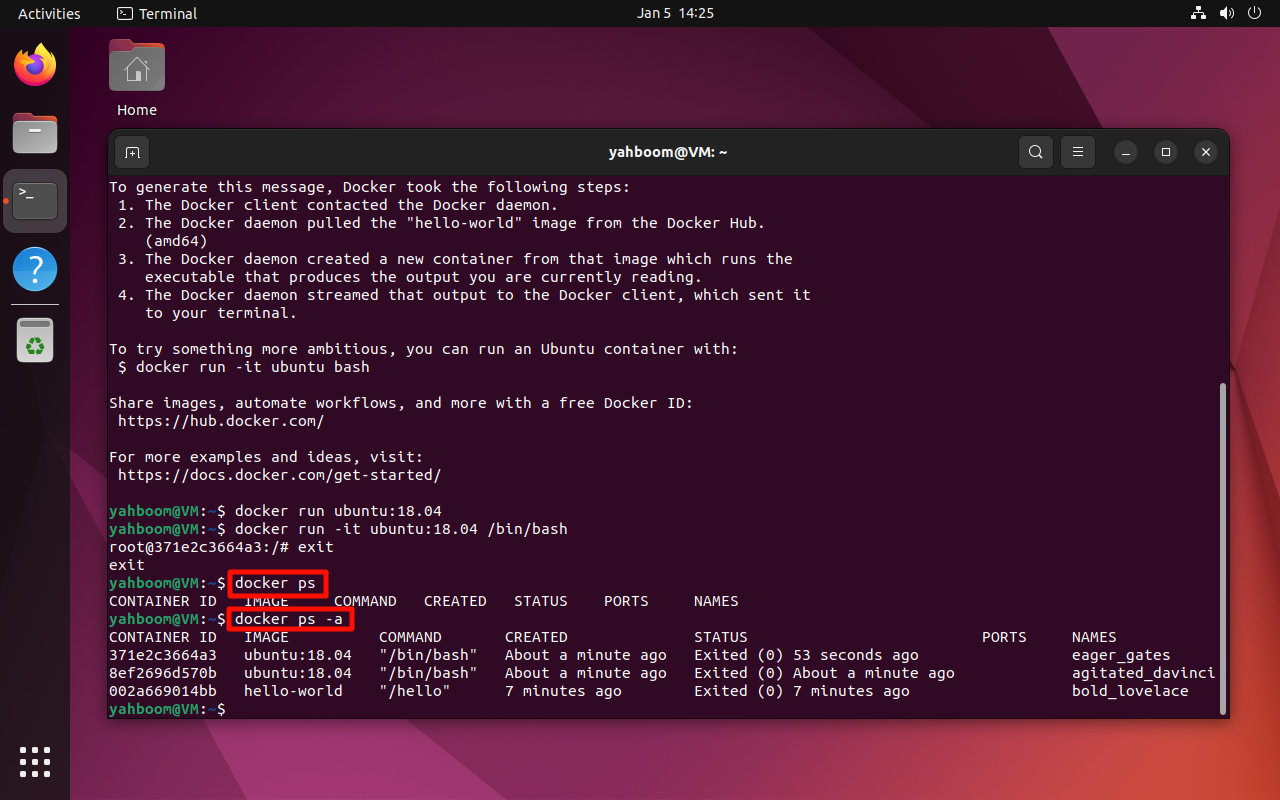1280x800 pixels.
Task: Click the power icon in the top bar
Action: [x=1253, y=13]
